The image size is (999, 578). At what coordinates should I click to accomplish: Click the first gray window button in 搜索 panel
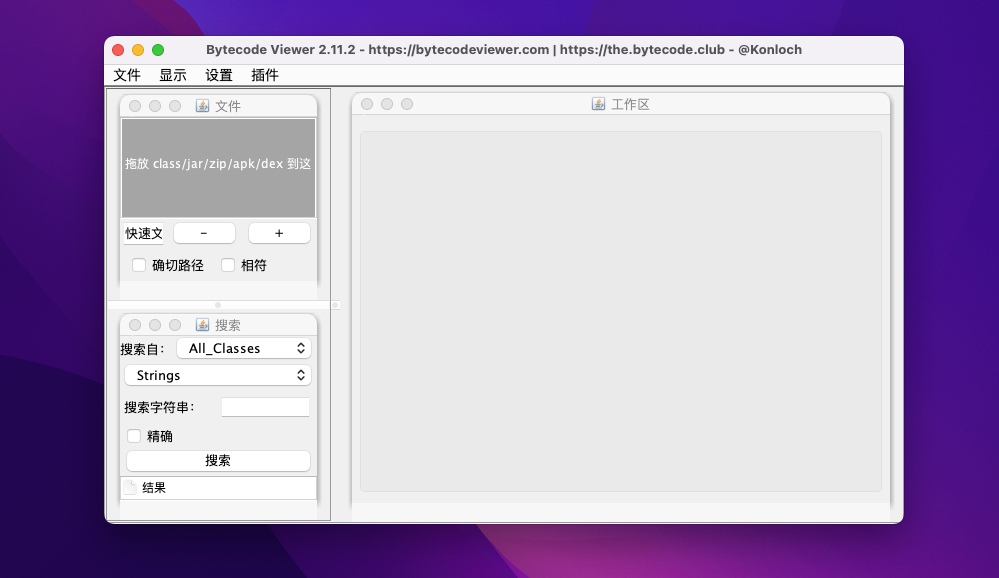click(135, 325)
